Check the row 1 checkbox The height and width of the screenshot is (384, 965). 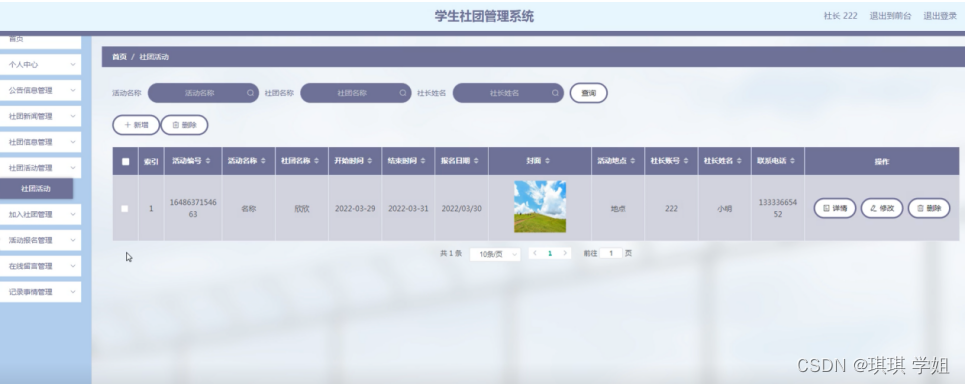click(x=125, y=209)
